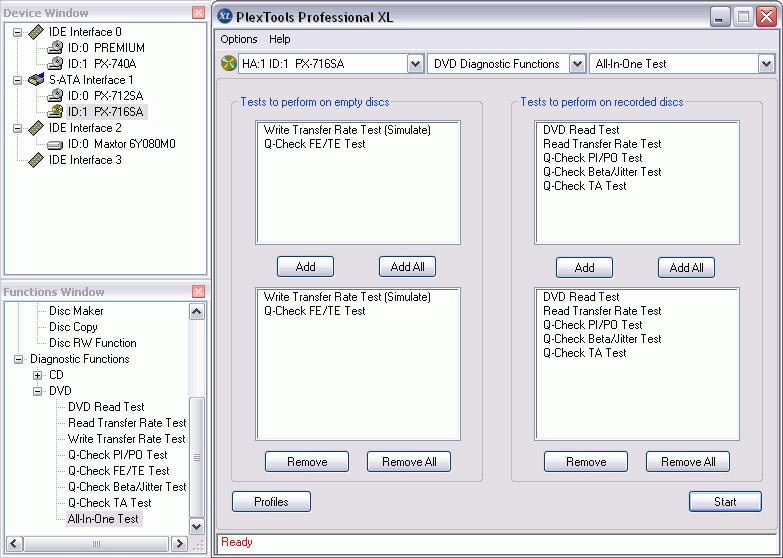
Task: Expand the CD diagnostic functions node
Action: (37, 375)
